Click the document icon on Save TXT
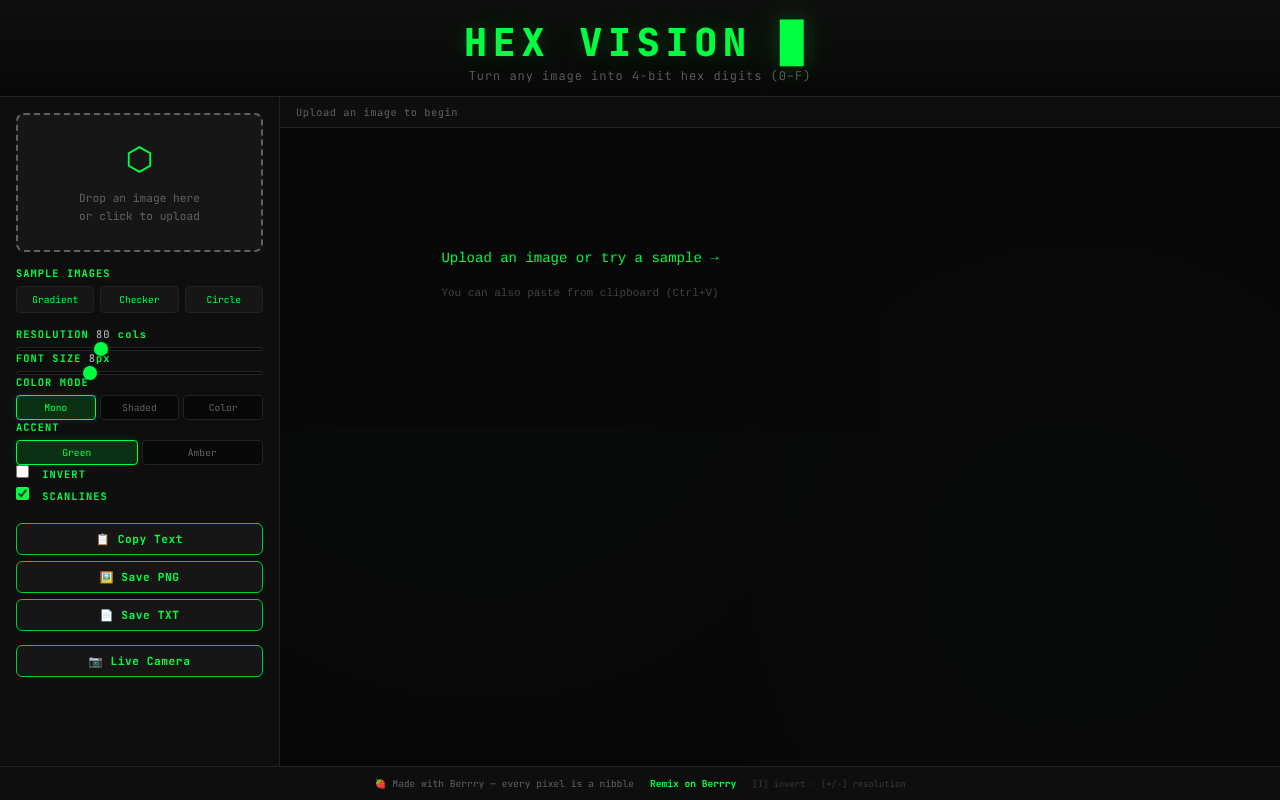 click(x=106, y=615)
